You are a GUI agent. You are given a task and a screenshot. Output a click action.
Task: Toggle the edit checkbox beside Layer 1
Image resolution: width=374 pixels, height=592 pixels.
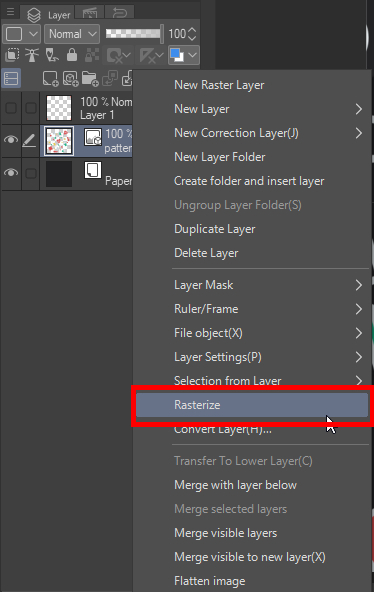click(31, 108)
